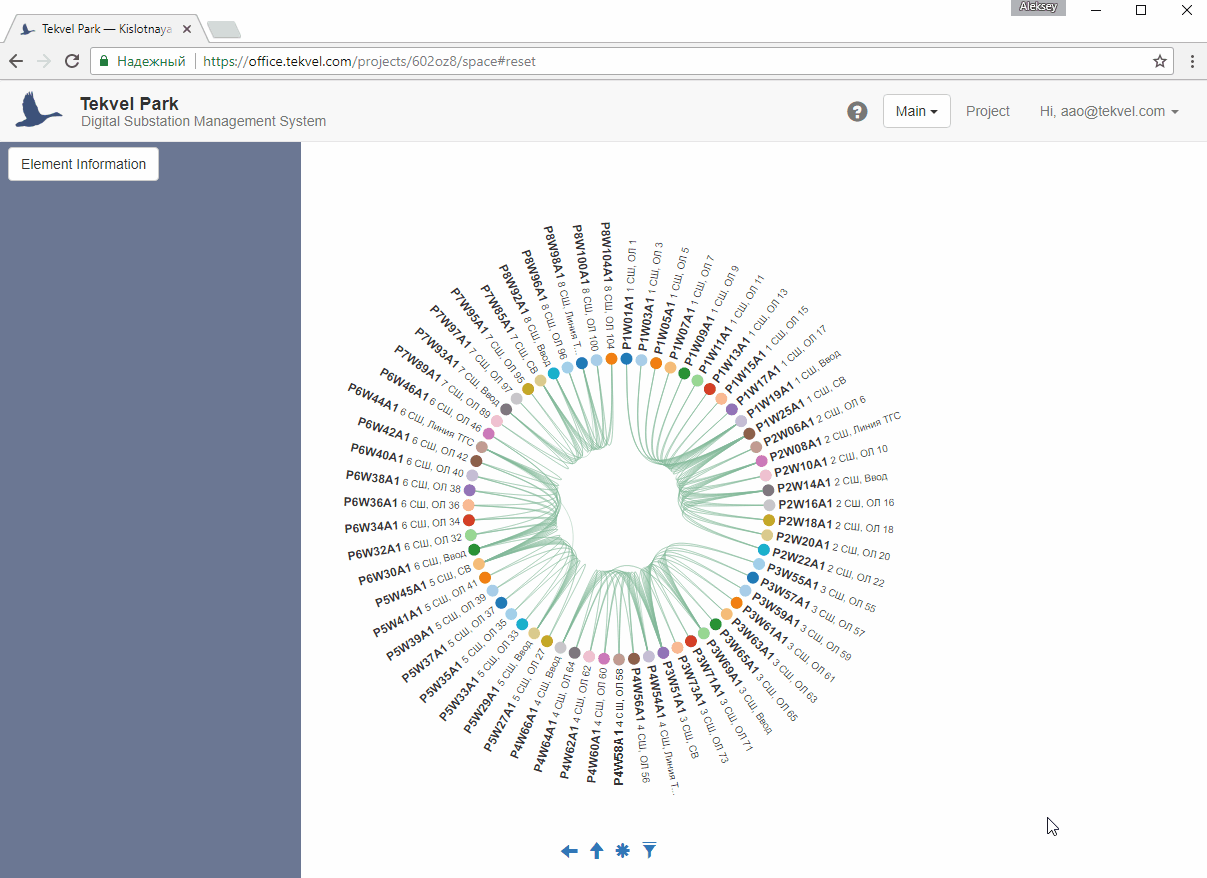Screen dimensions: 1207x878
Task: Click the P2W22A1 label text
Action: coord(798,558)
